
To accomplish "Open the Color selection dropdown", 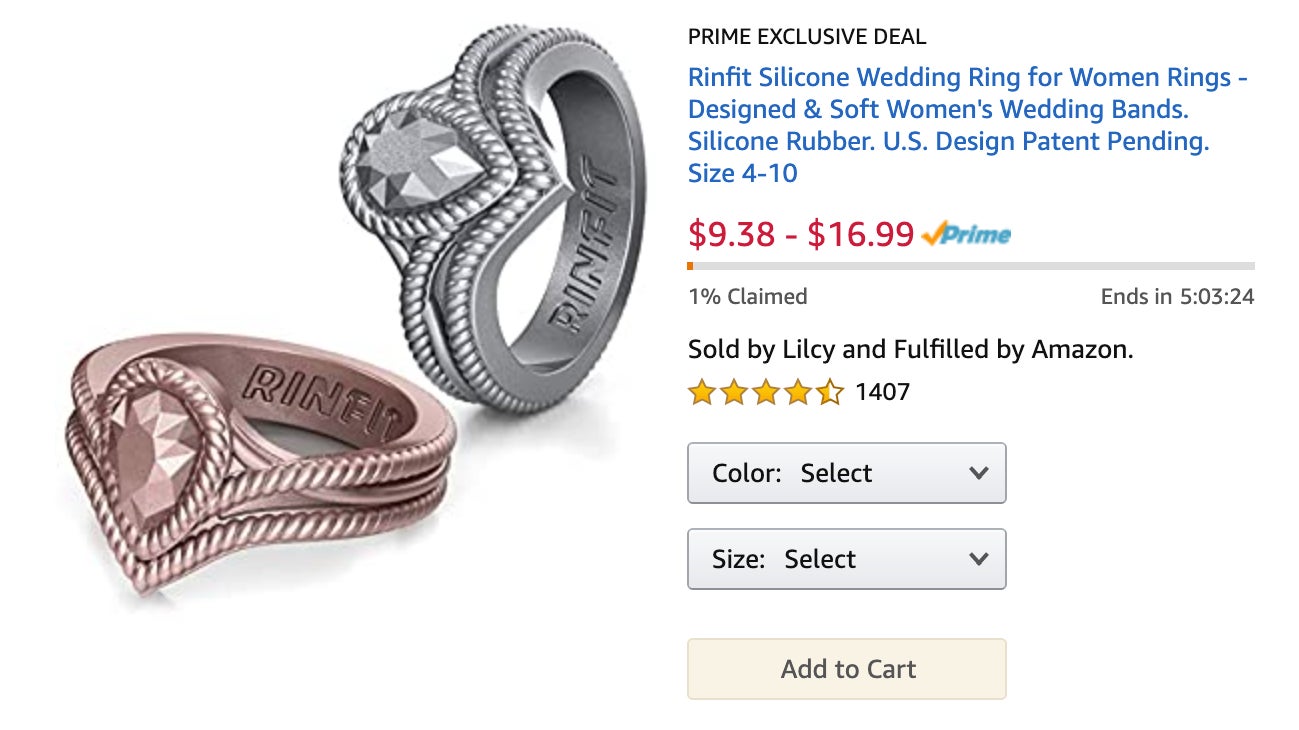I will tap(846, 473).
